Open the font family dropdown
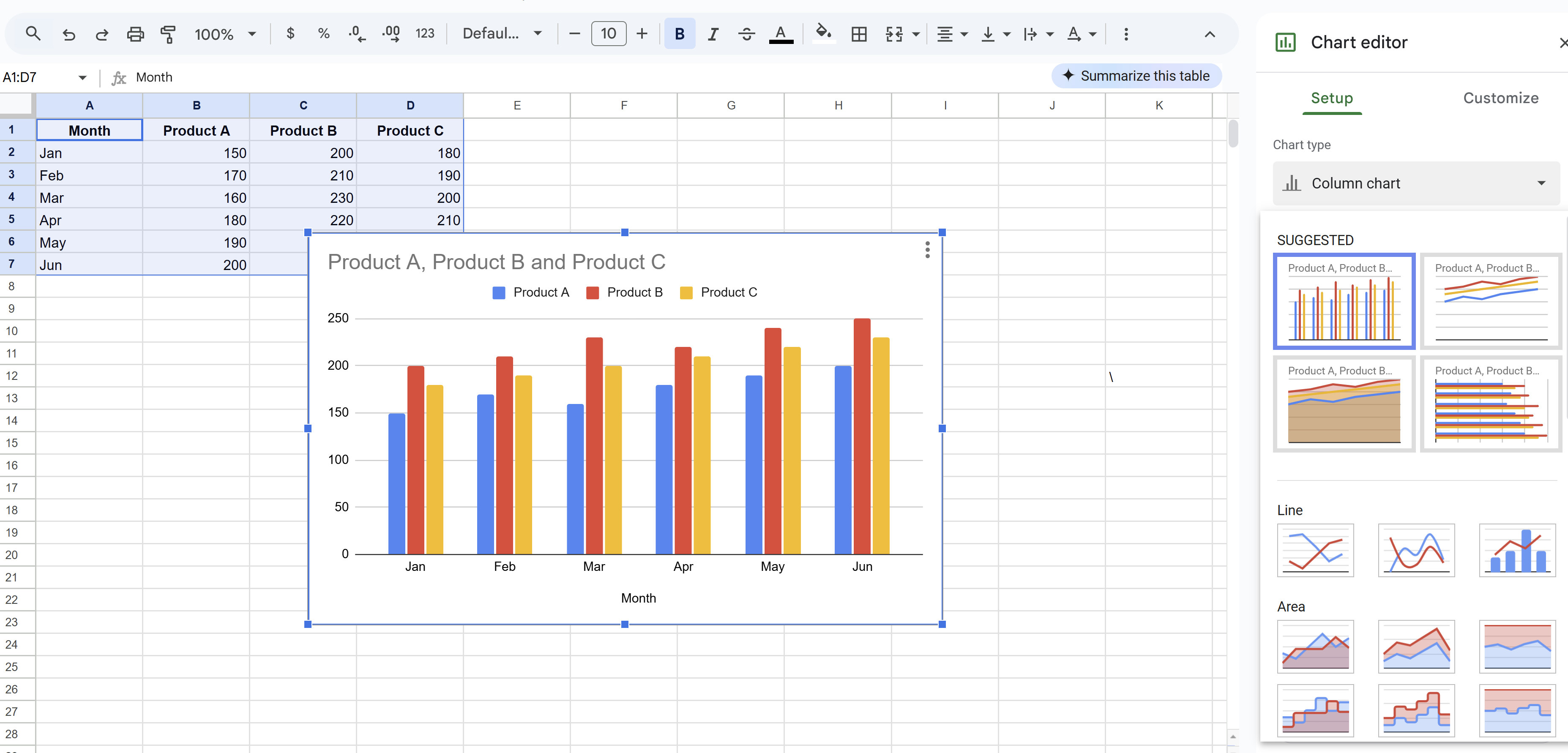The width and height of the screenshot is (1568, 753). click(502, 33)
